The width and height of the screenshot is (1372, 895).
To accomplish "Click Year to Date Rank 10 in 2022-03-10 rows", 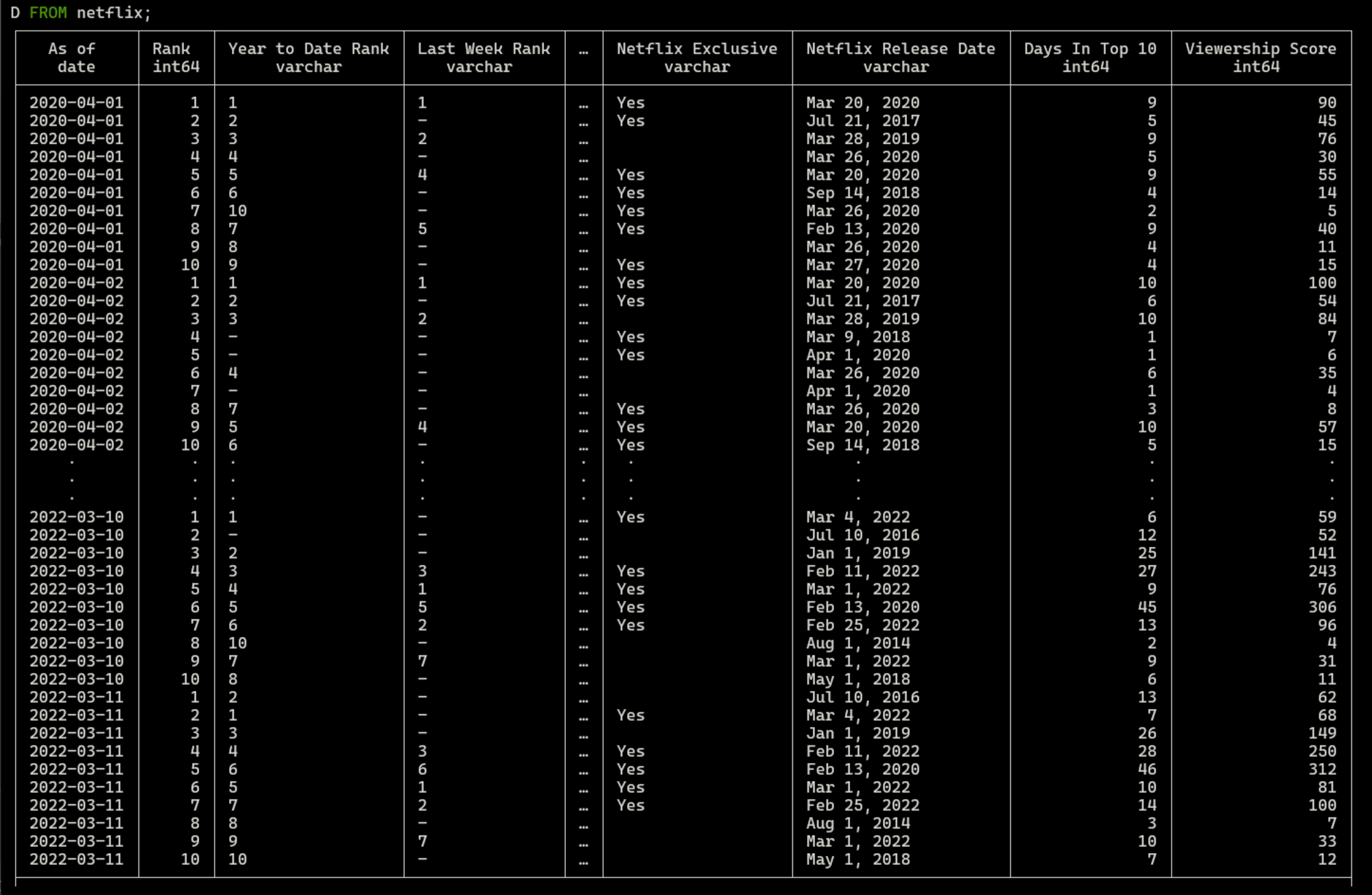I will [237, 643].
